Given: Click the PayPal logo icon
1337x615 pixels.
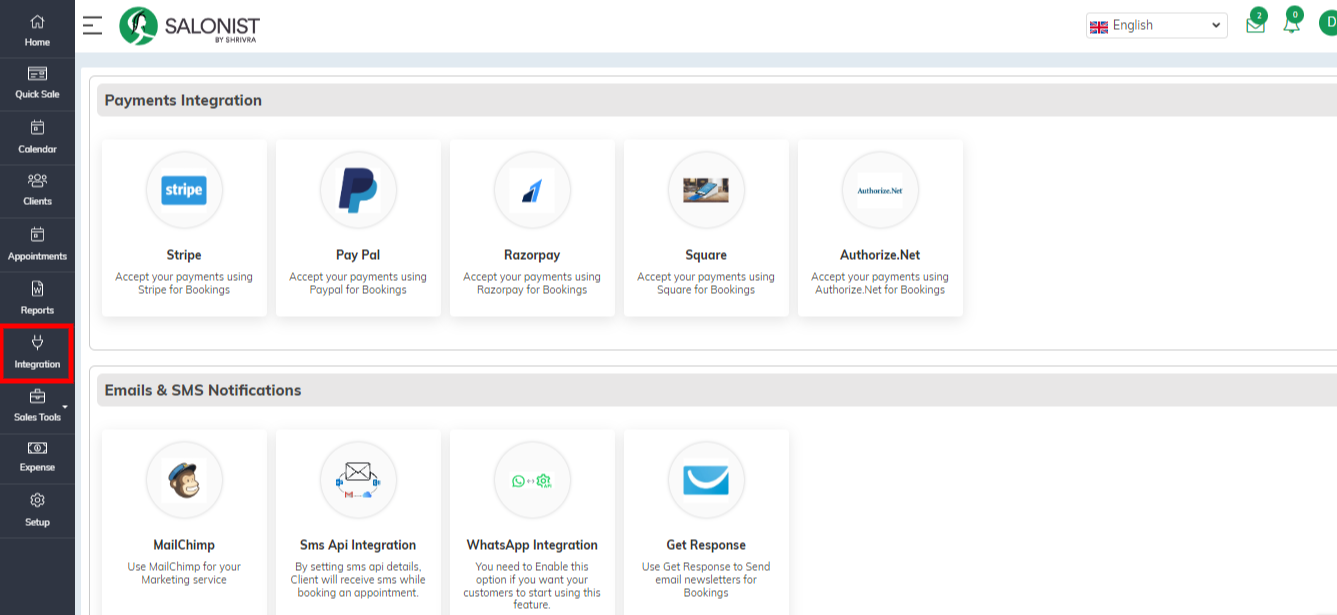Looking at the screenshot, I should [358, 190].
